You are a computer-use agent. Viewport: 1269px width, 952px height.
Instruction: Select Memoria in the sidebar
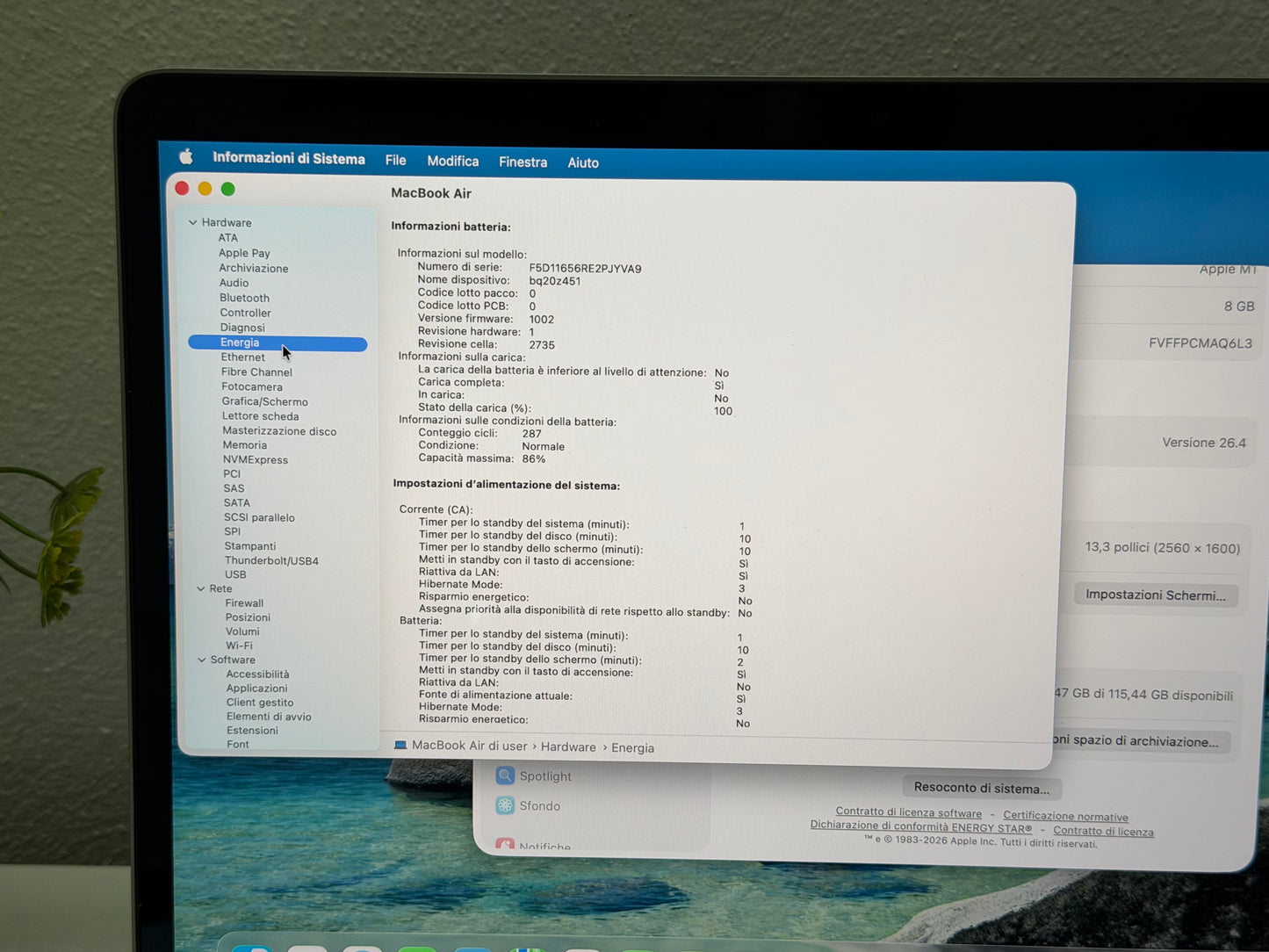(x=245, y=445)
